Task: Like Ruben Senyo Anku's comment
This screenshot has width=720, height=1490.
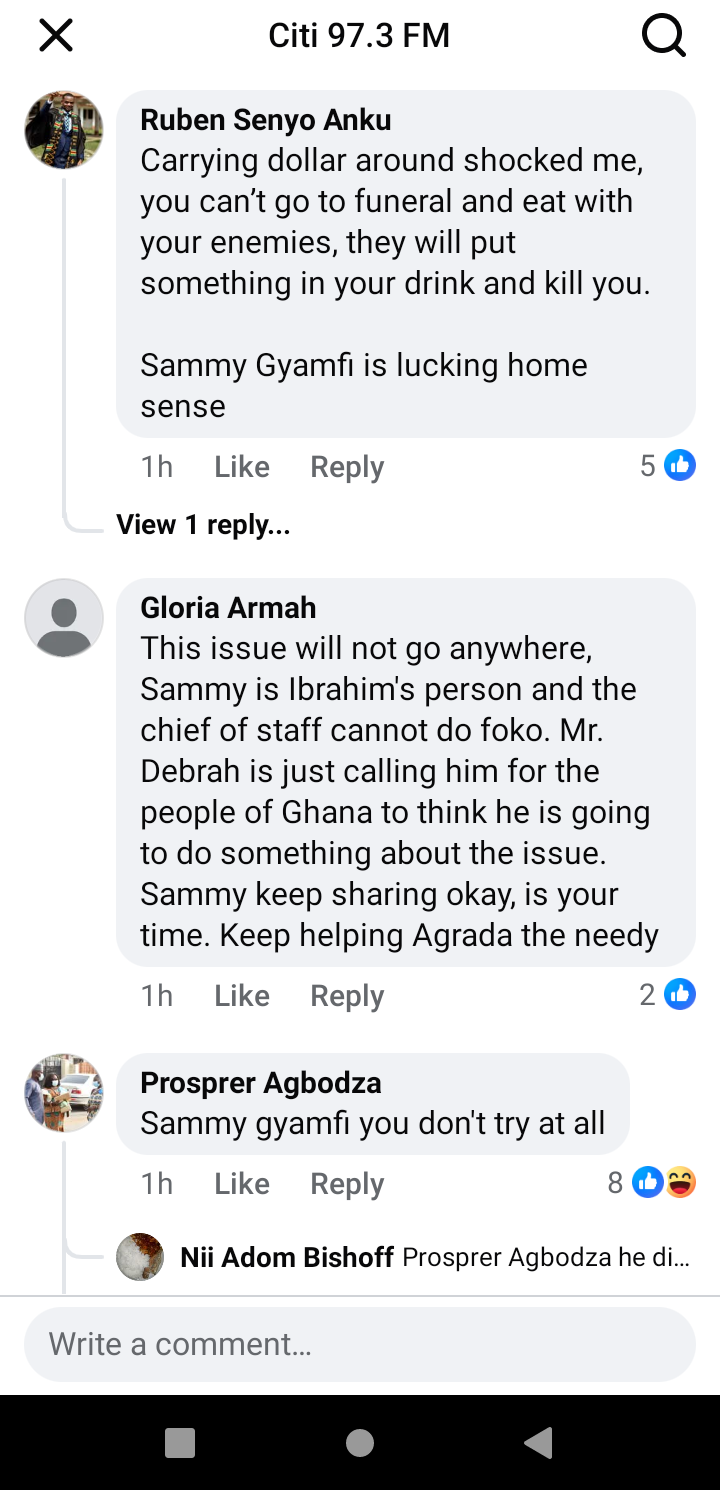Action: pyautogui.click(x=242, y=467)
